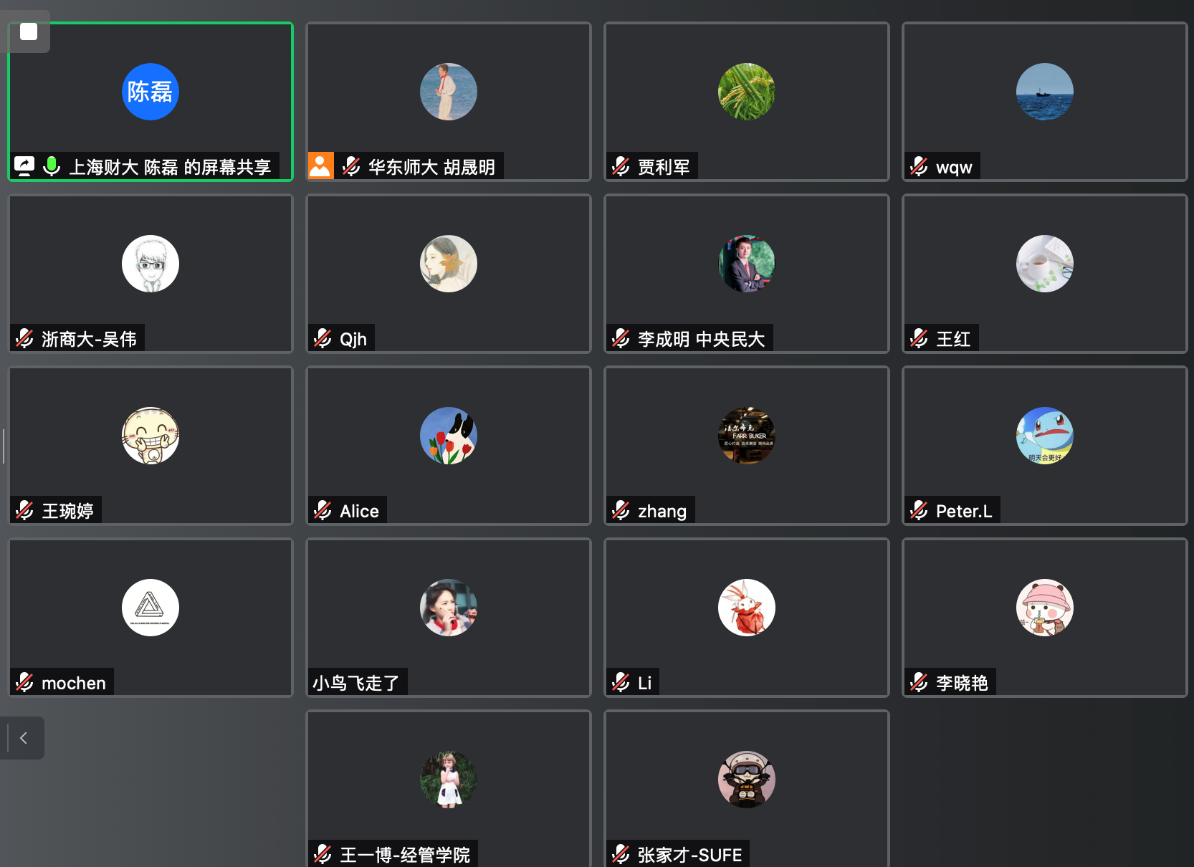Screen dimensions: 1194x867
Task: Click the 王一博-经管学院 name label
Action: [404, 855]
